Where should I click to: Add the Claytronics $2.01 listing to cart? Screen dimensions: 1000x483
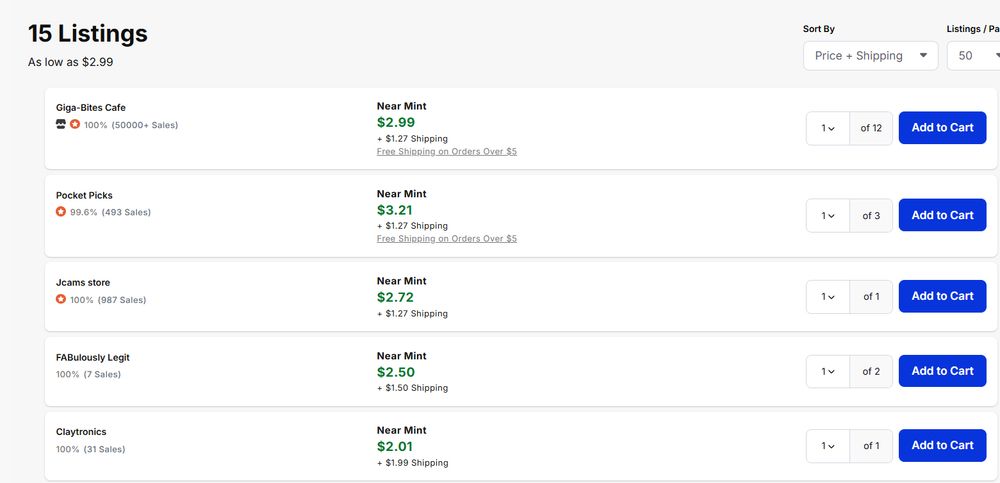pos(942,446)
